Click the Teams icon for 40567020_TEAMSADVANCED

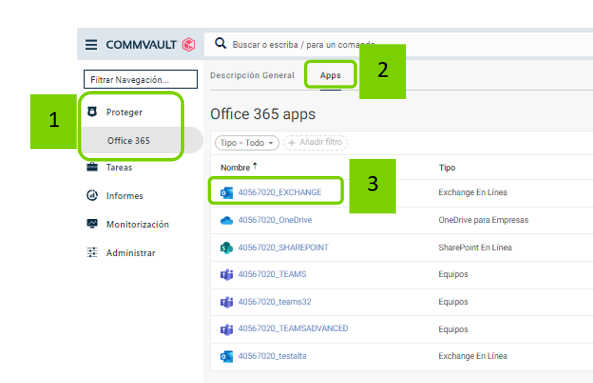click(x=227, y=329)
